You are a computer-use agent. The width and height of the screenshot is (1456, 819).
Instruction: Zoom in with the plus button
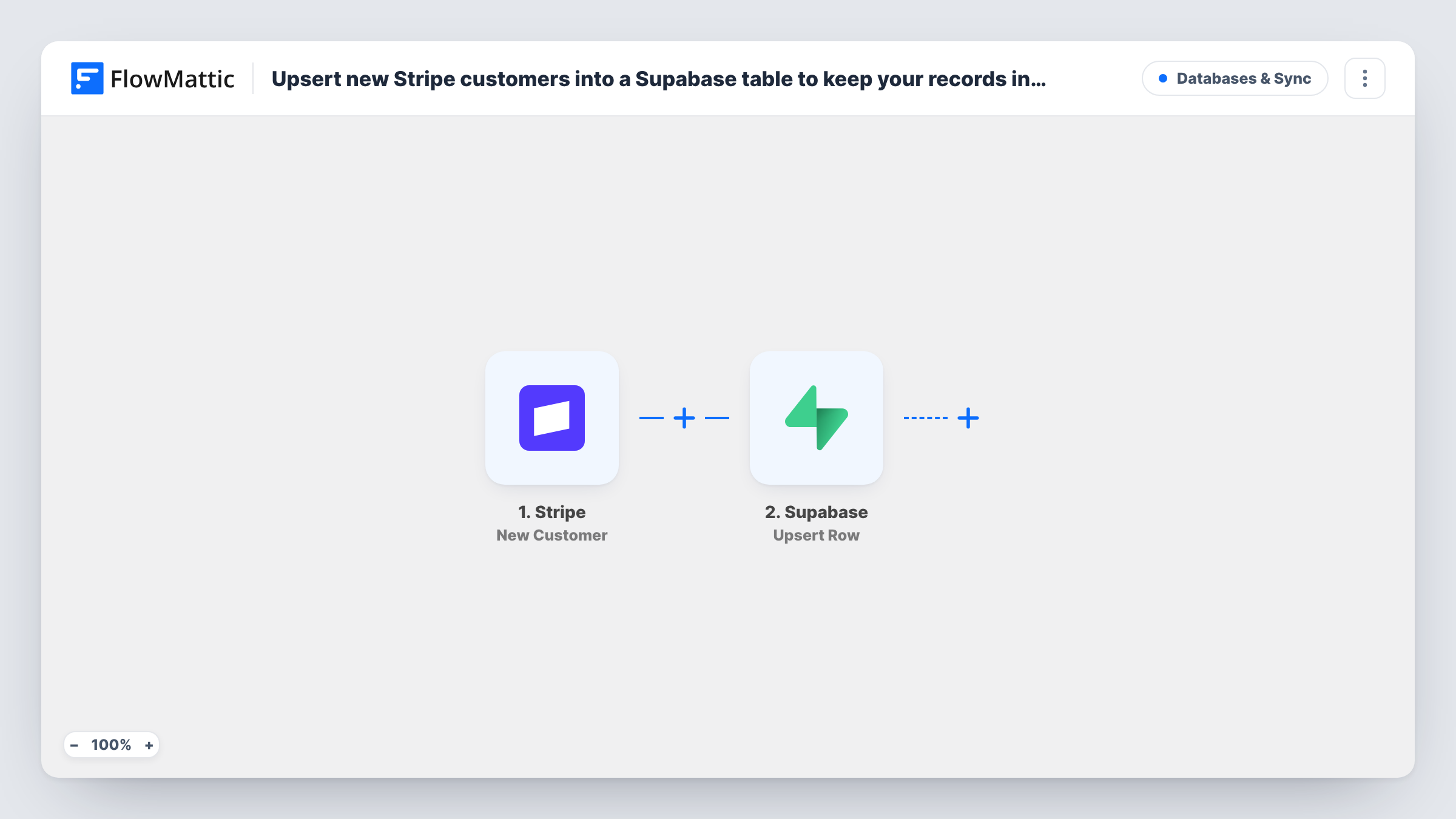[149, 745]
